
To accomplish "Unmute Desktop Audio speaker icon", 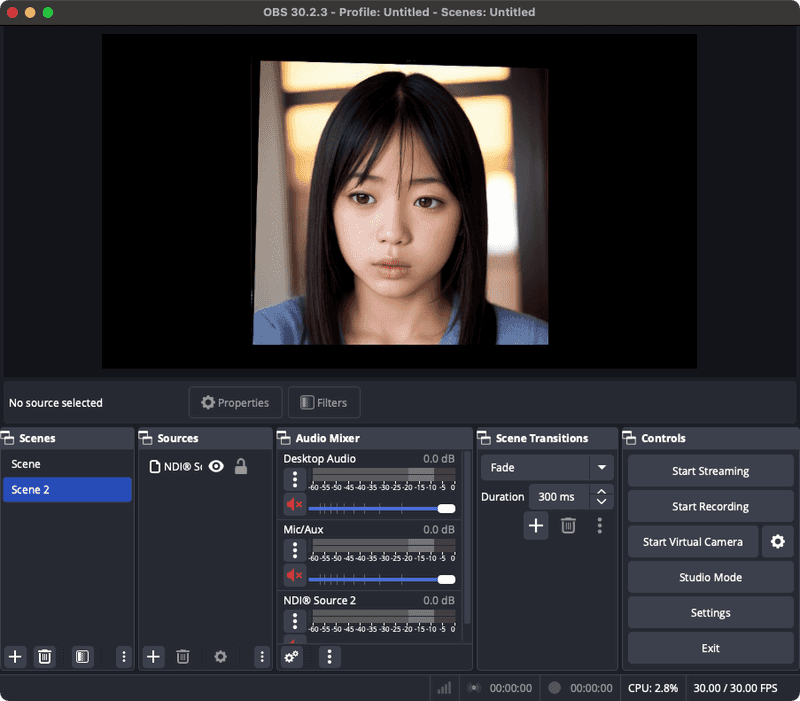I will pyautogui.click(x=294, y=505).
